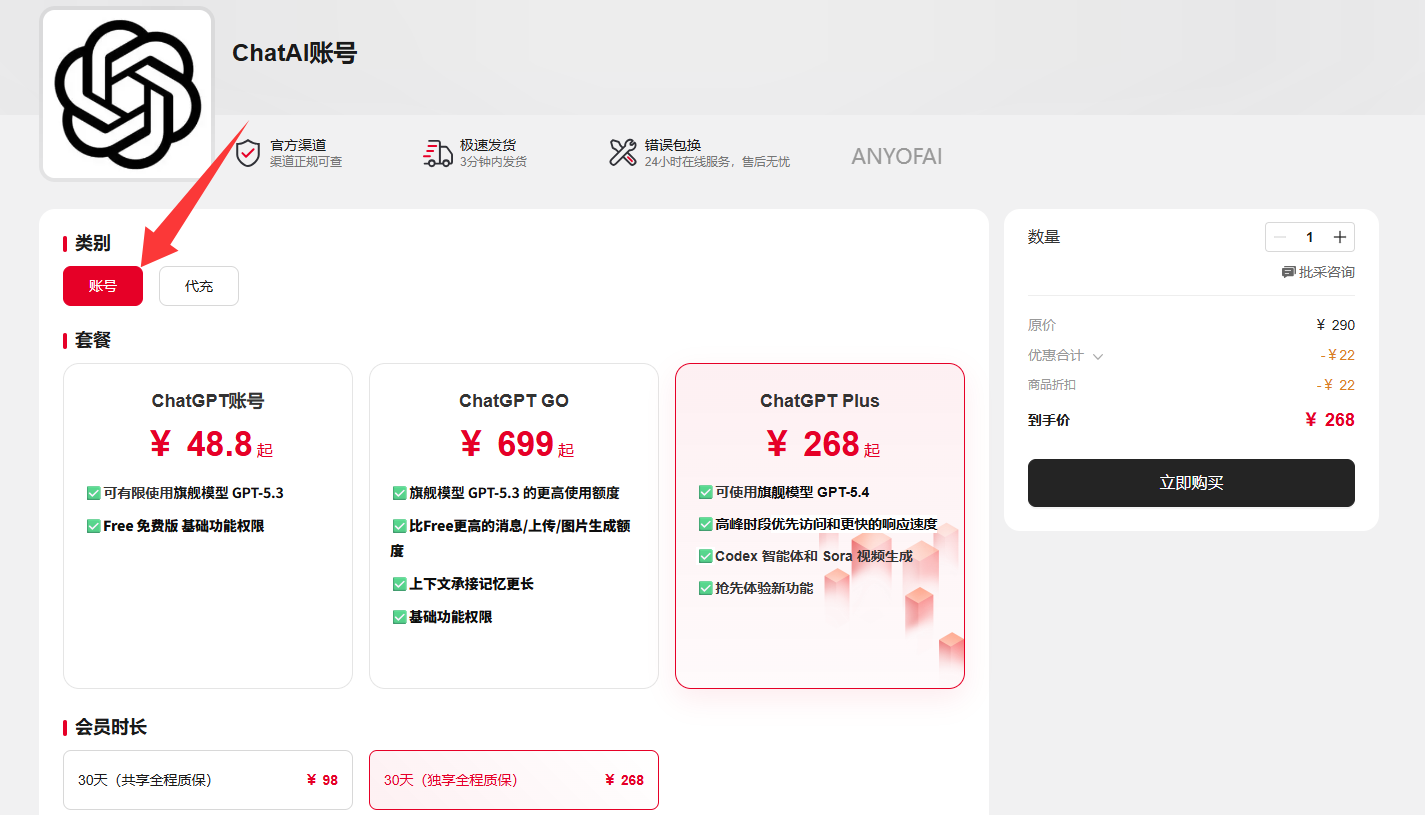Click the 类别 section heading
Viewport: 1425px width, 815px height.
[x=93, y=243]
